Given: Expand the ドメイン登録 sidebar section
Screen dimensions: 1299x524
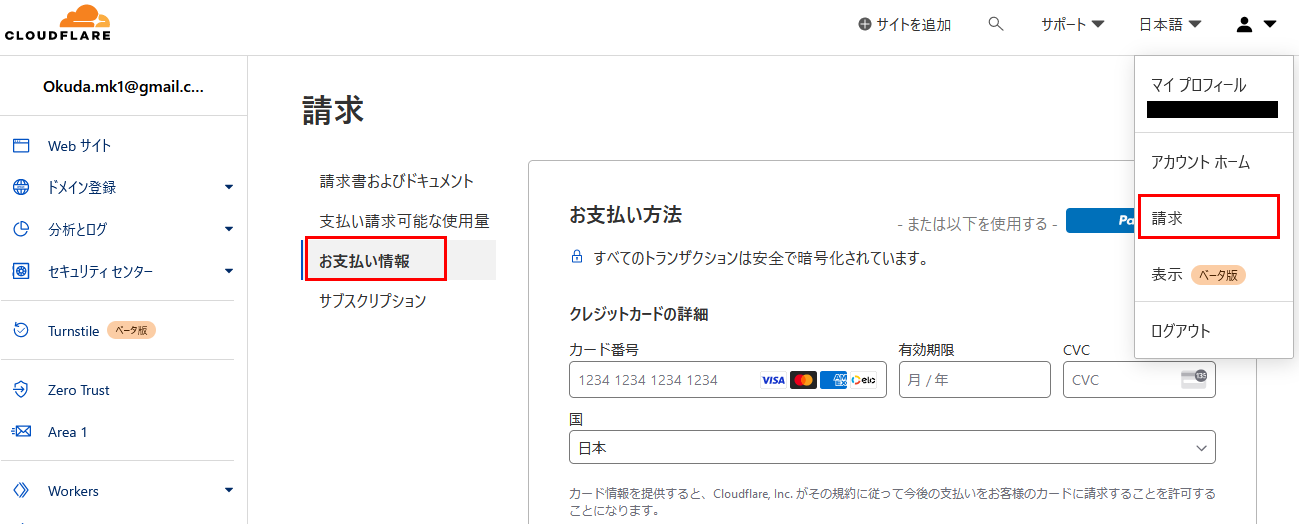Looking at the screenshot, I should tap(228, 187).
